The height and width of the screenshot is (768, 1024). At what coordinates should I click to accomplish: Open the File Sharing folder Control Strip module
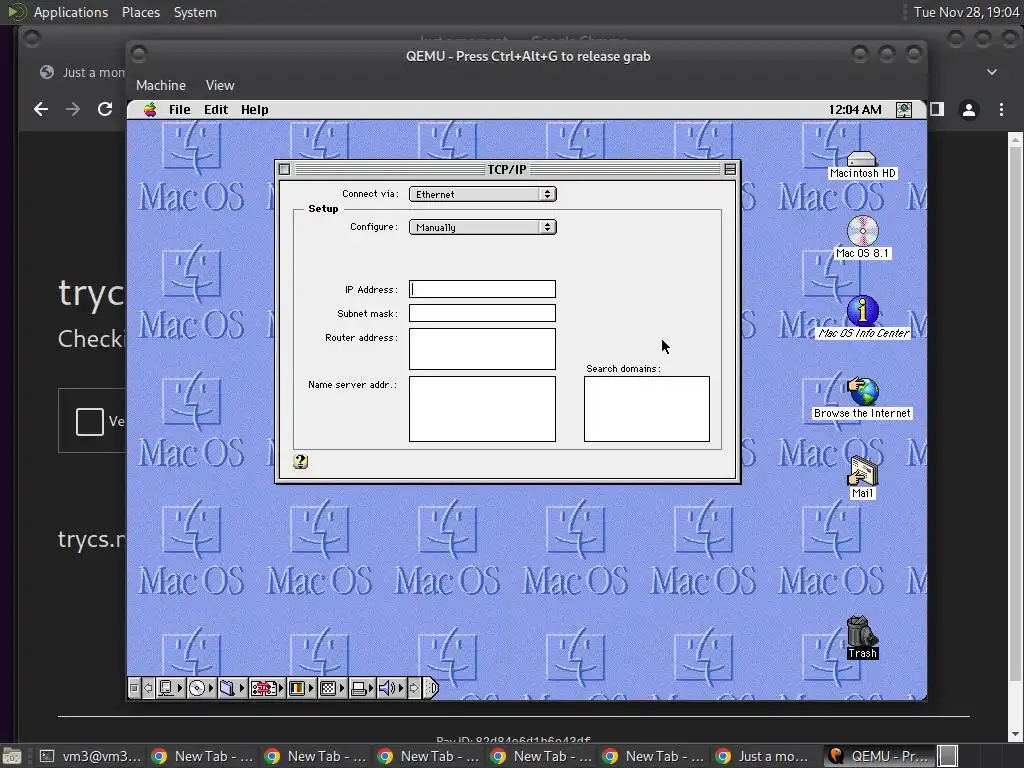coord(232,688)
